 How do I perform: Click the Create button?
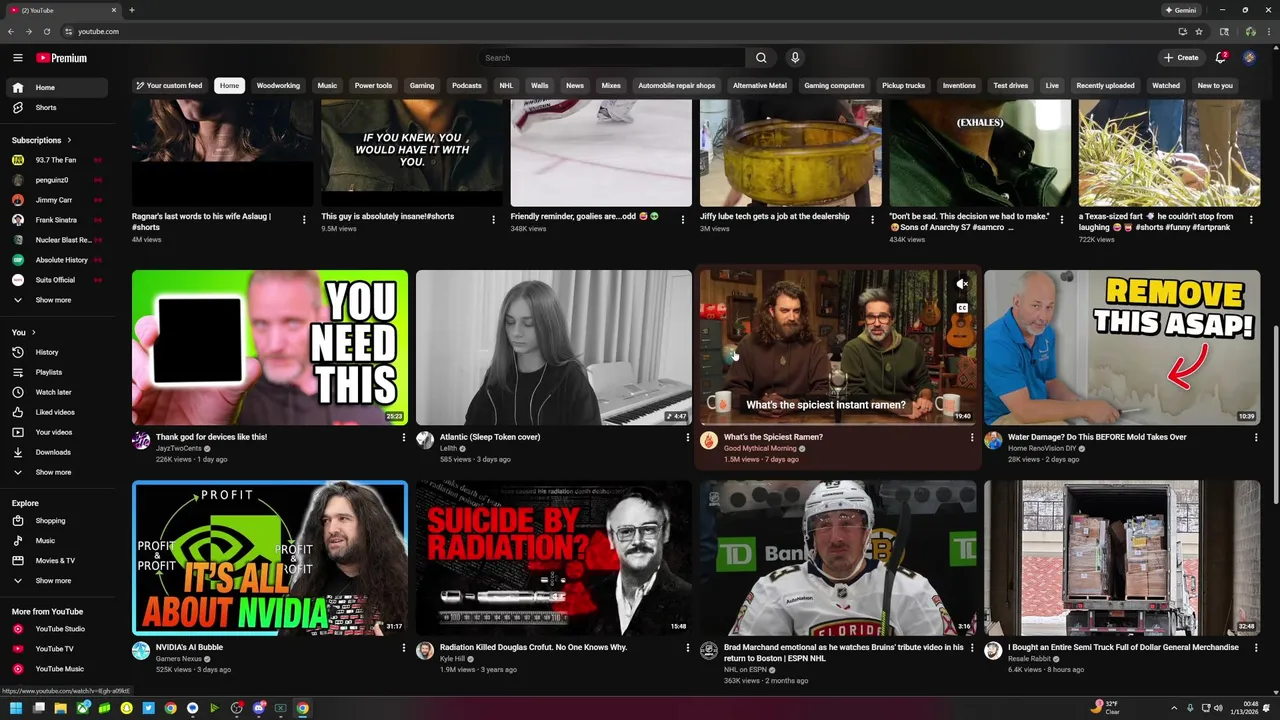tap(1181, 57)
